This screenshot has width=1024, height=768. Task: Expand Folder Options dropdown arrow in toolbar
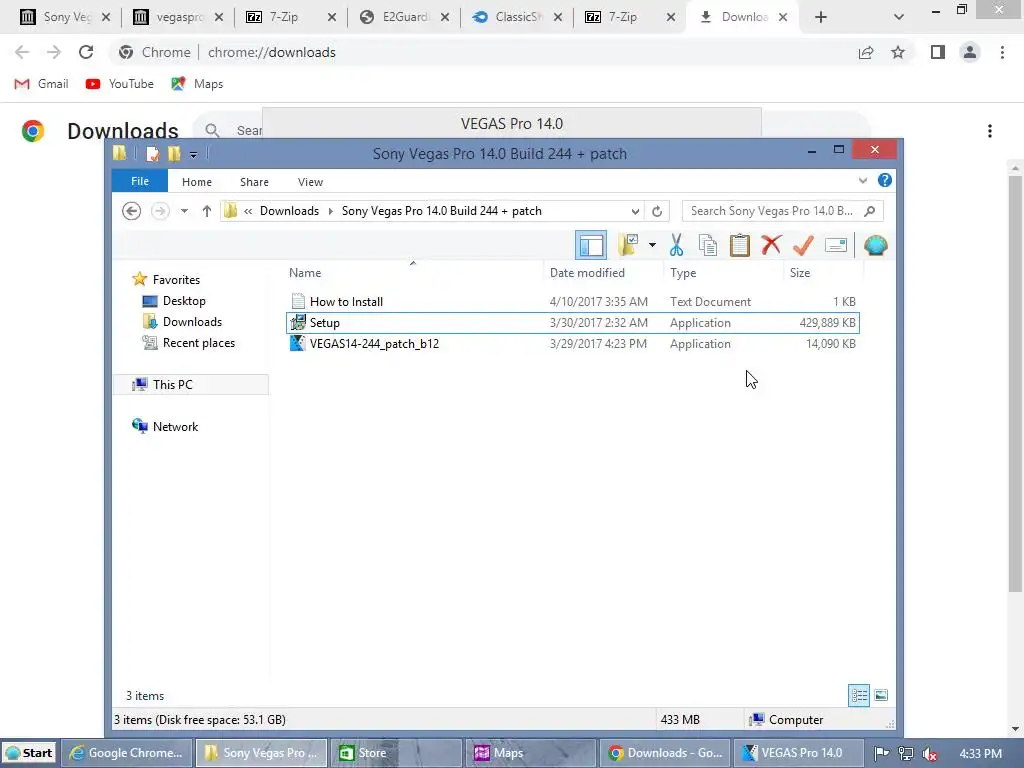tap(652, 246)
